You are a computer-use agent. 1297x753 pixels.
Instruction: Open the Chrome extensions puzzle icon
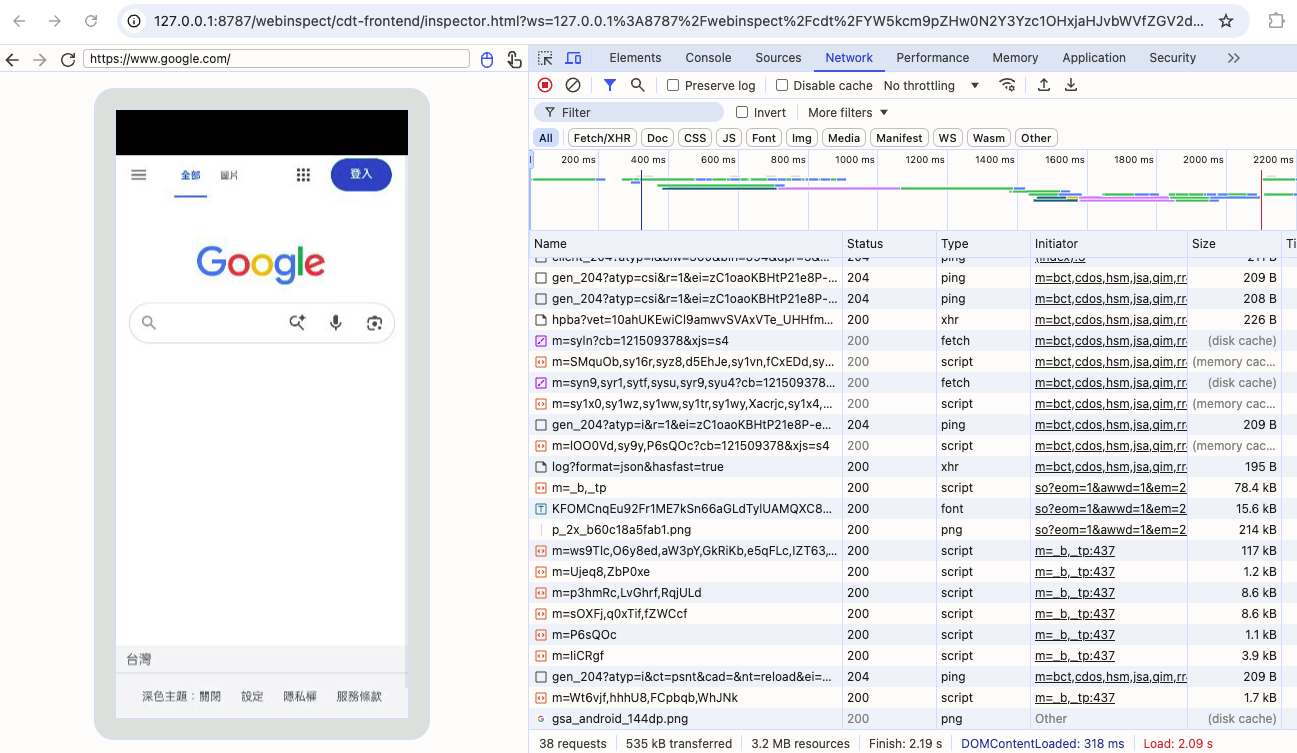point(1276,21)
